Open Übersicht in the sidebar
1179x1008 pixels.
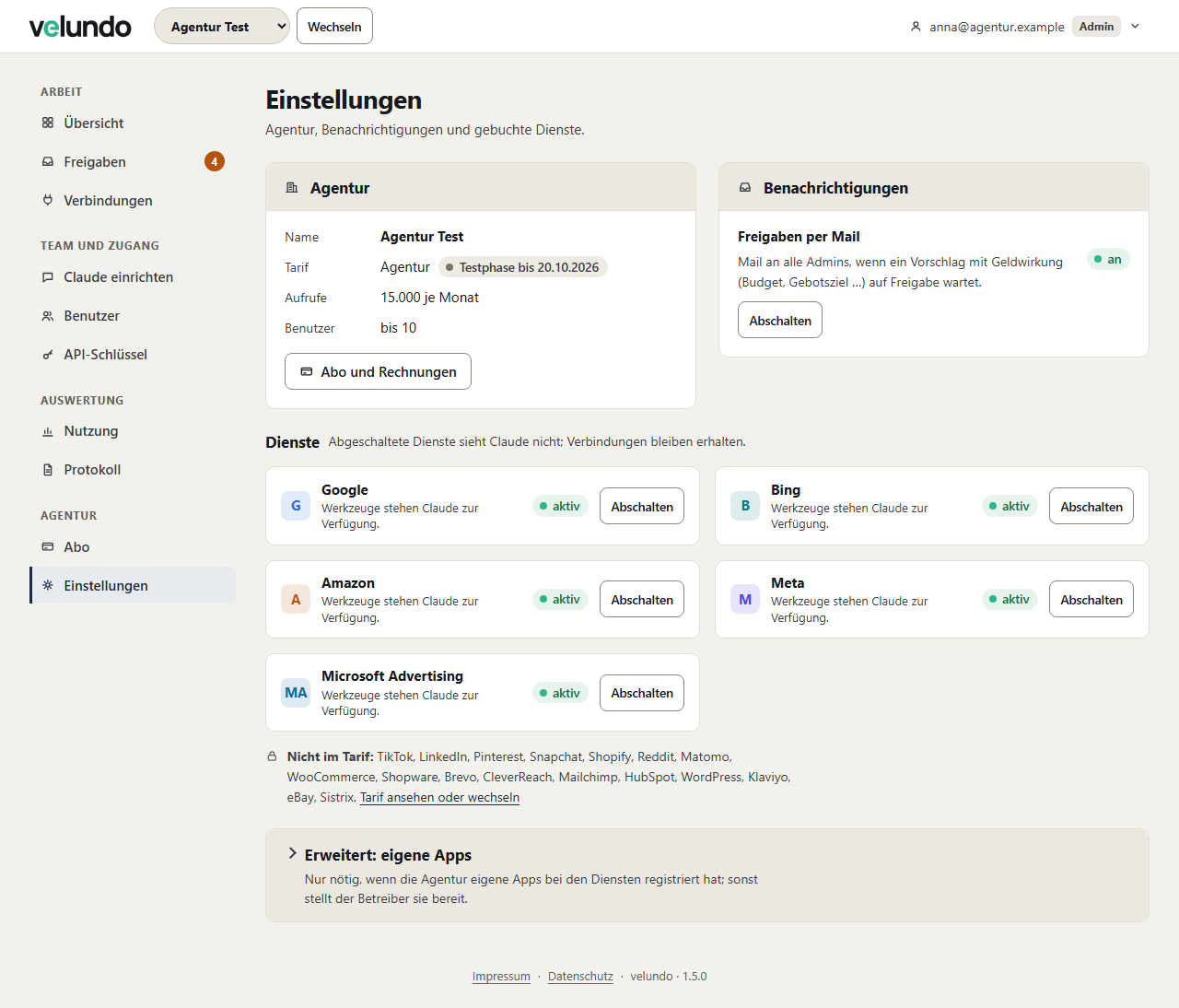[133, 123]
